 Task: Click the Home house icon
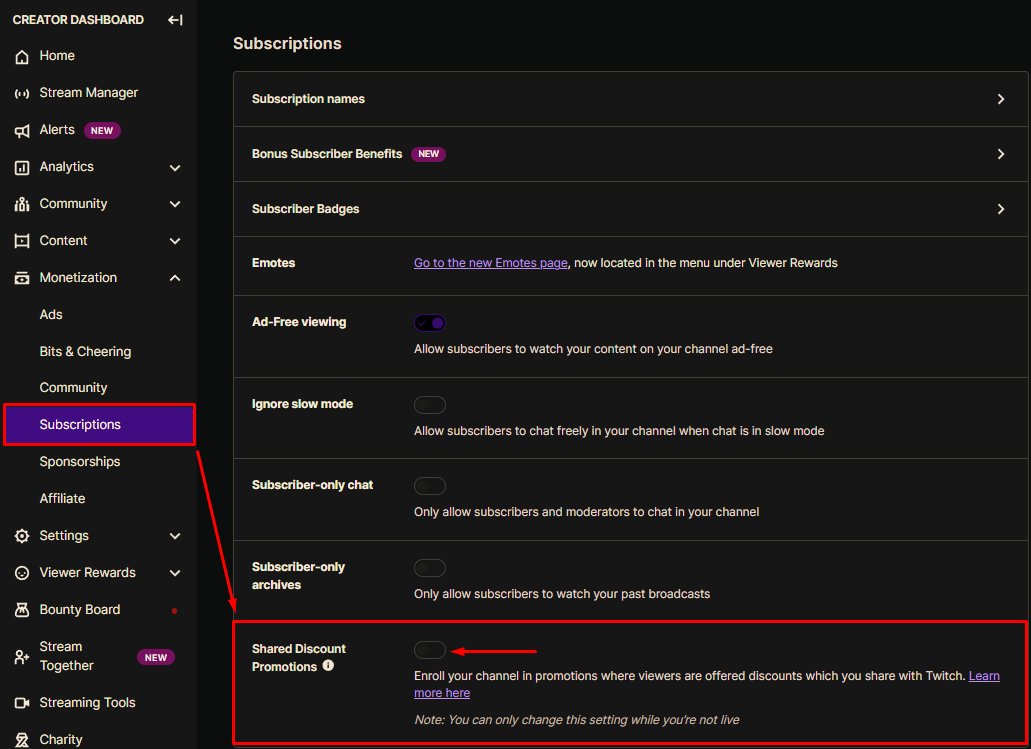pos(22,57)
